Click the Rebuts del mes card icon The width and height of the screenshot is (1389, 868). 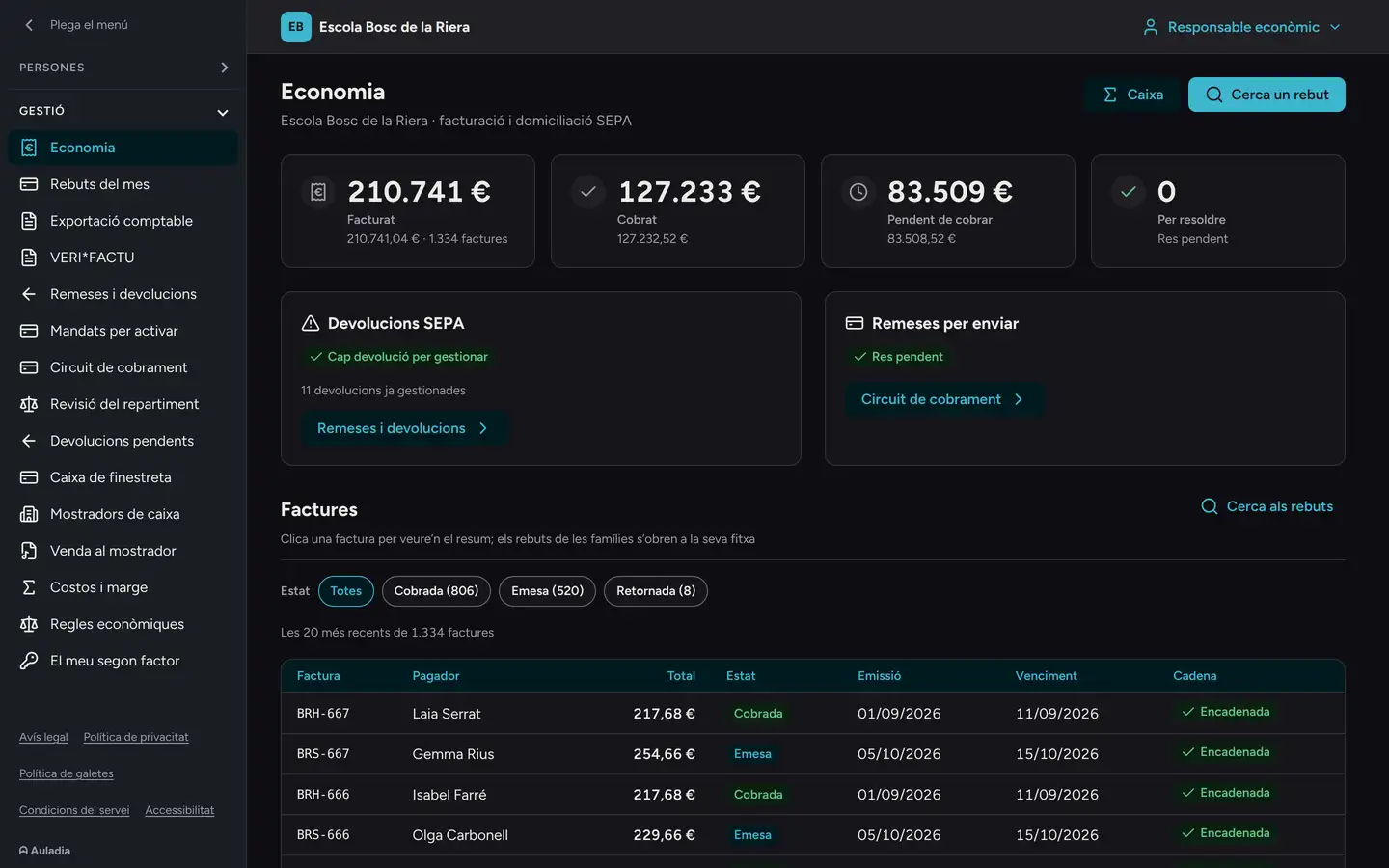(29, 184)
